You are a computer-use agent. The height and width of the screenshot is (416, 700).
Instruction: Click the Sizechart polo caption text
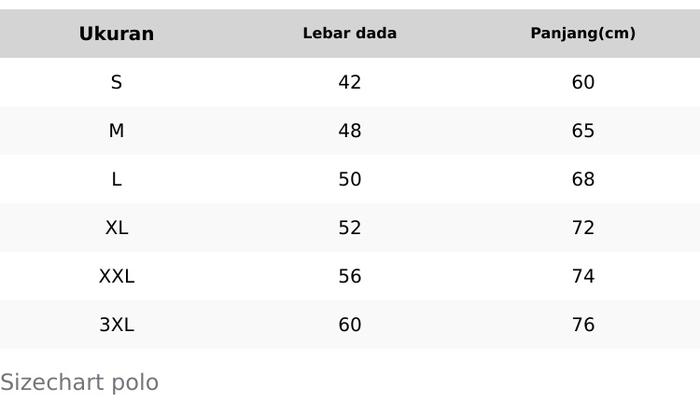point(79,383)
